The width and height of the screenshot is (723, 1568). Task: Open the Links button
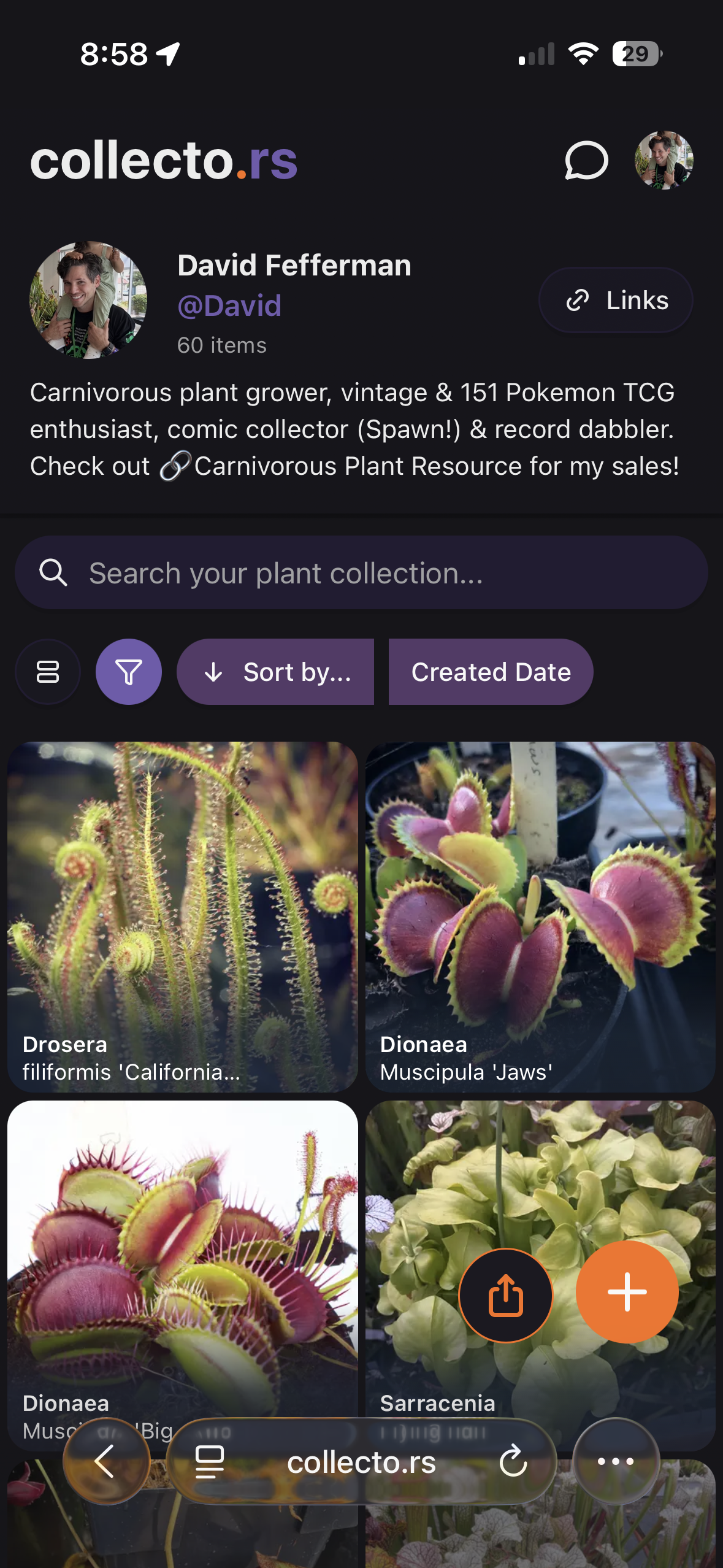tap(616, 301)
